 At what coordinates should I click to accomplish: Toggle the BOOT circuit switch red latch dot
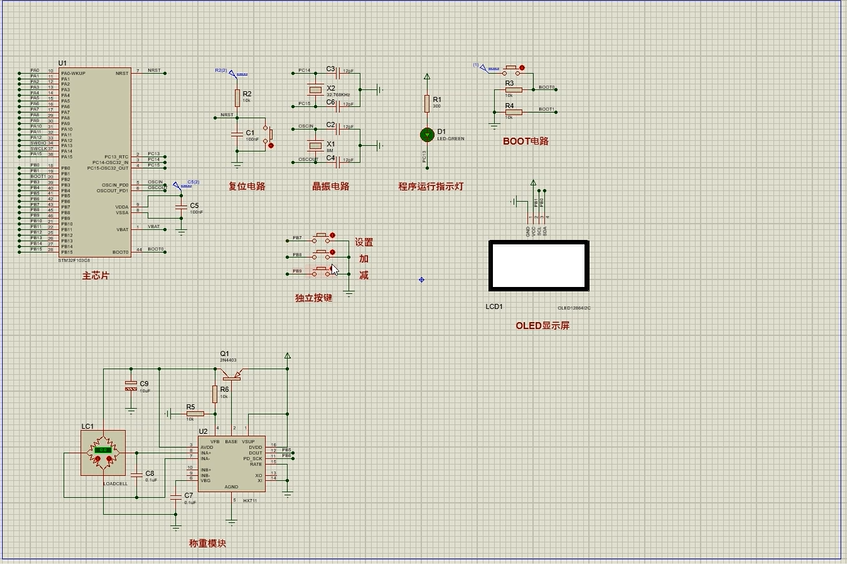[522, 68]
